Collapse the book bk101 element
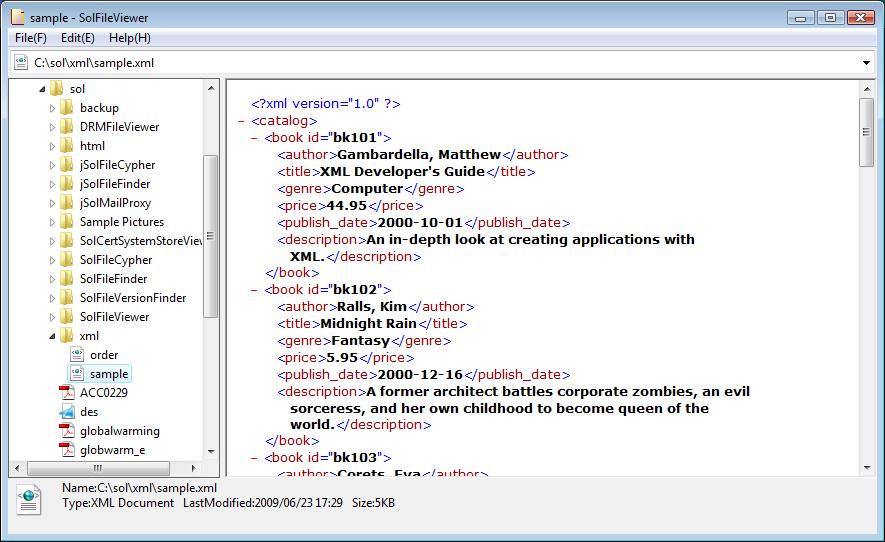This screenshot has height=542, width=885. point(254,138)
